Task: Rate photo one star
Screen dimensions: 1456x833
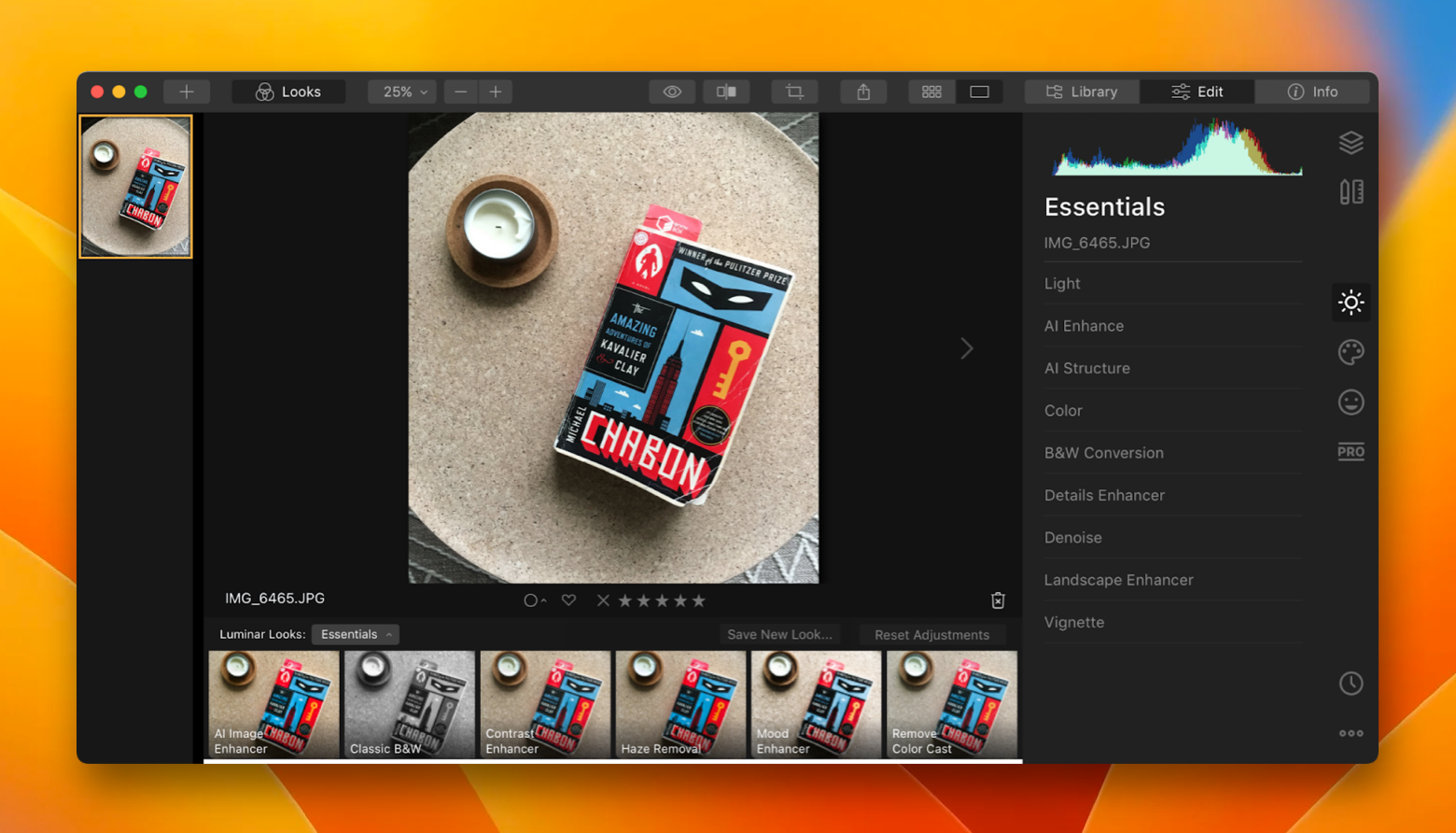Action: [x=625, y=600]
